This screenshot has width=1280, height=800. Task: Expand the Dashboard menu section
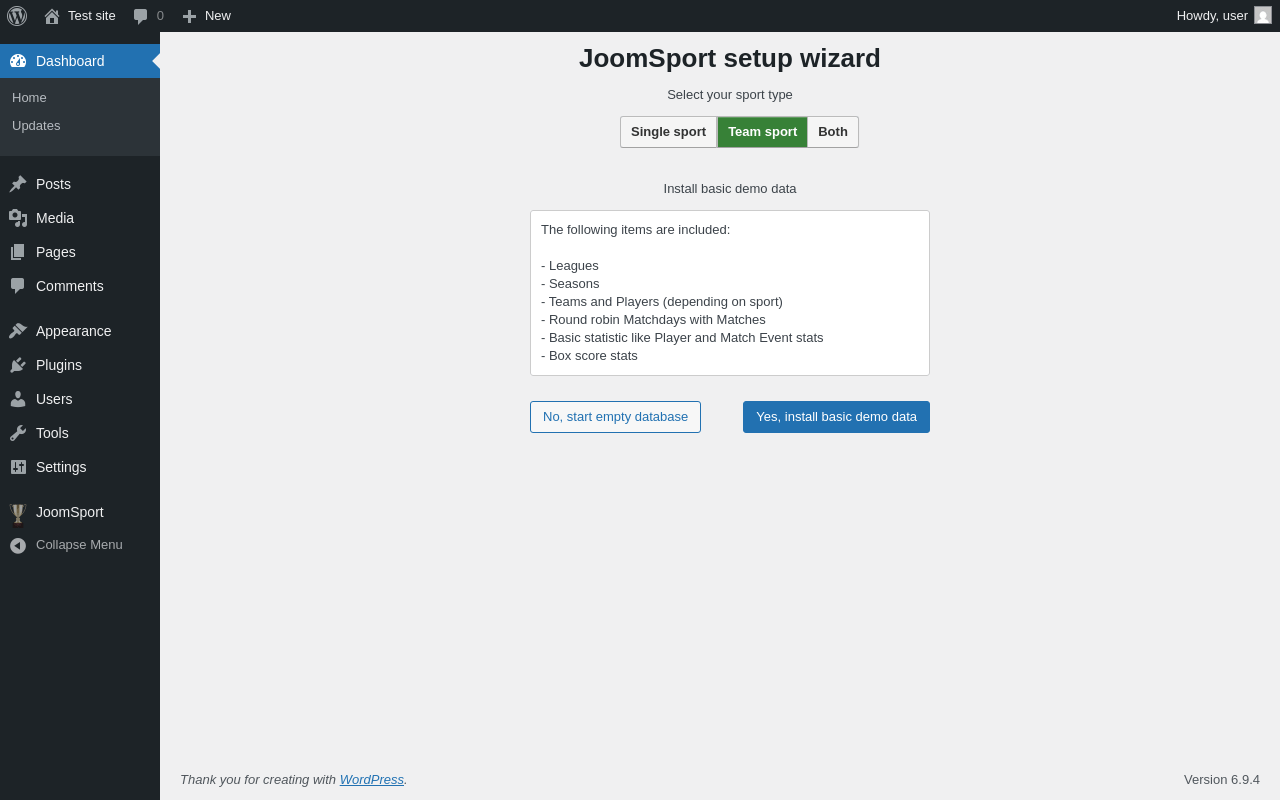[80, 61]
